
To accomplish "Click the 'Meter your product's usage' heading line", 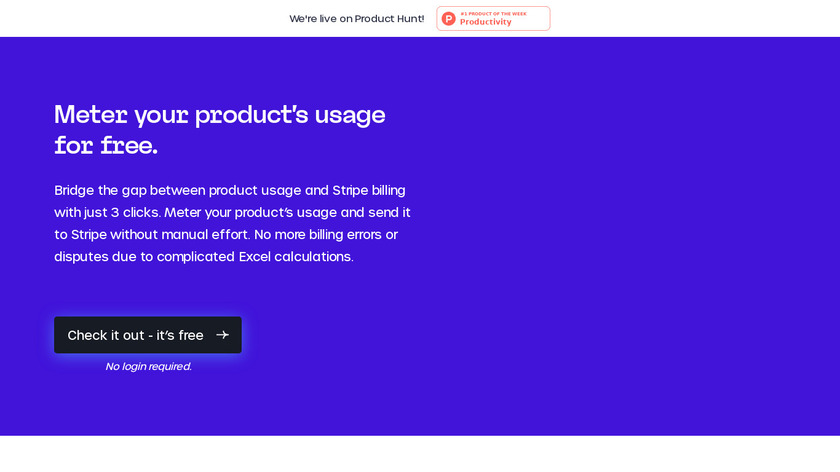I will coord(220,115).
